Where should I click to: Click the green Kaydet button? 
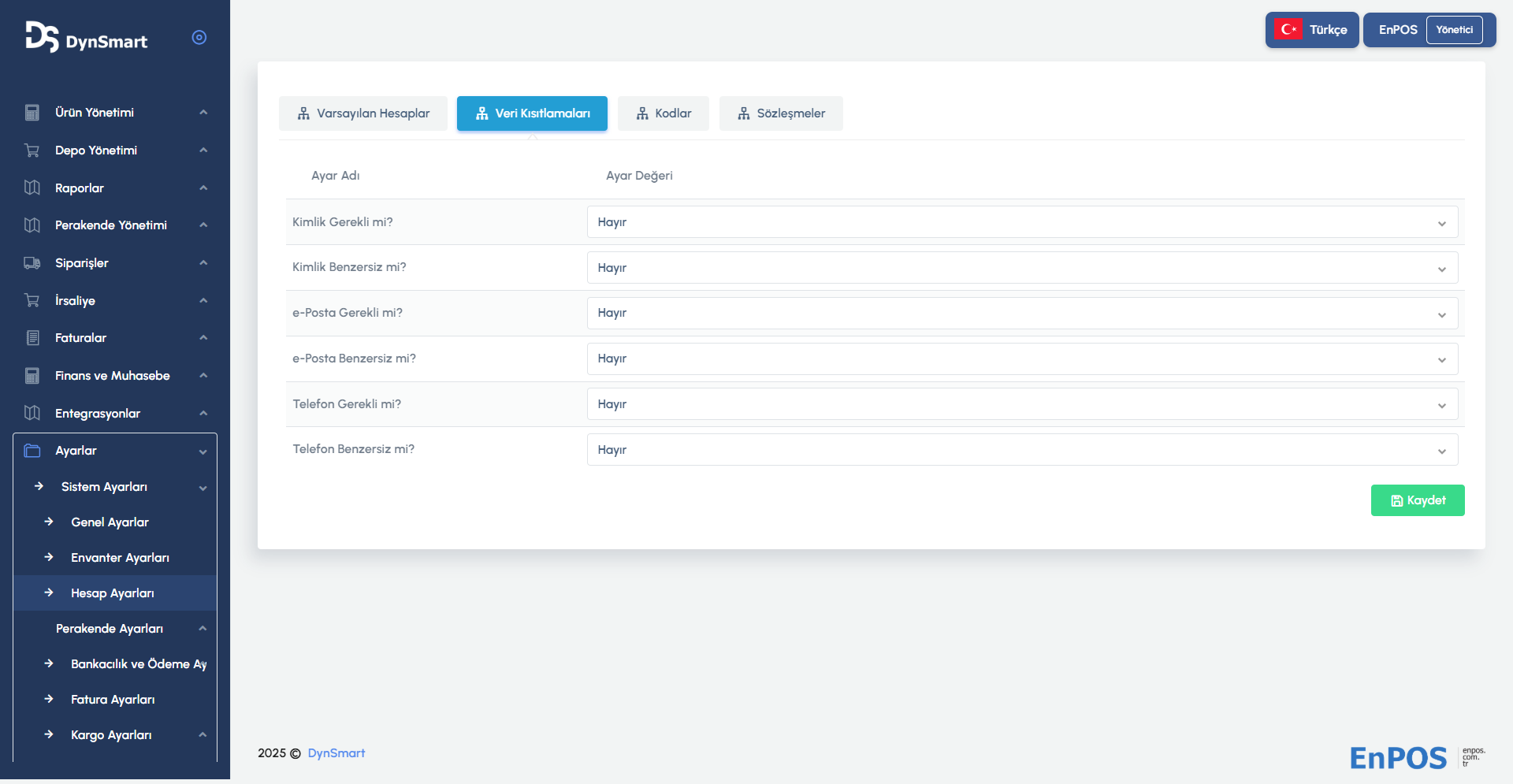click(1417, 500)
